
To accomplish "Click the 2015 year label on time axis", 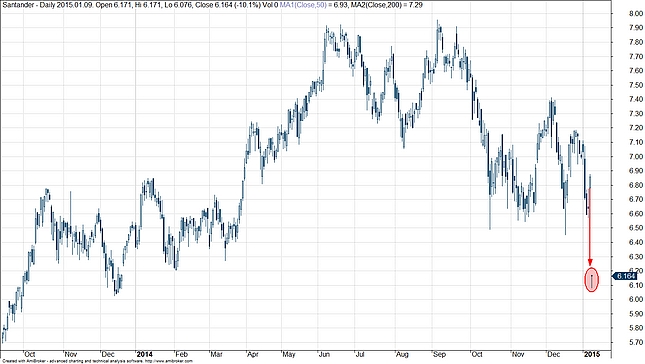I will [592, 354].
